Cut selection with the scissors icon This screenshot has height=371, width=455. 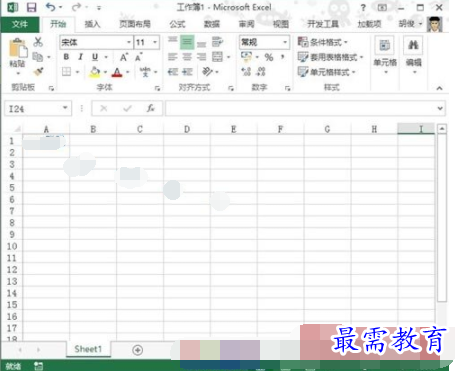pos(38,42)
